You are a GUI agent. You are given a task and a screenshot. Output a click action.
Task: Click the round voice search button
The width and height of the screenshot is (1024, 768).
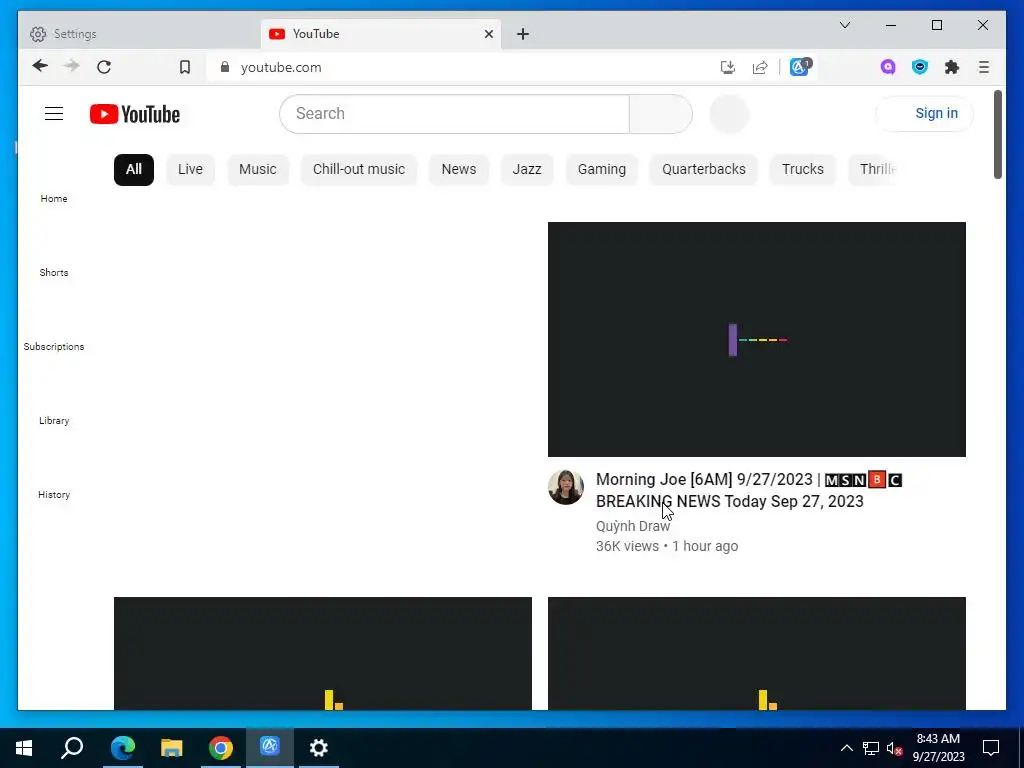(x=729, y=114)
